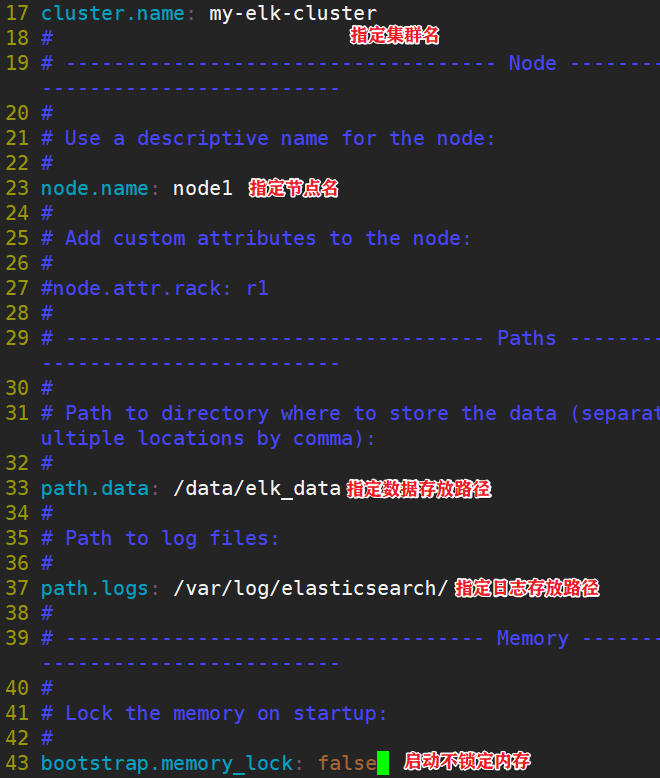
Task: Click the commented '#node.attr.rack: r1' line
Action: pyautogui.click(x=155, y=288)
